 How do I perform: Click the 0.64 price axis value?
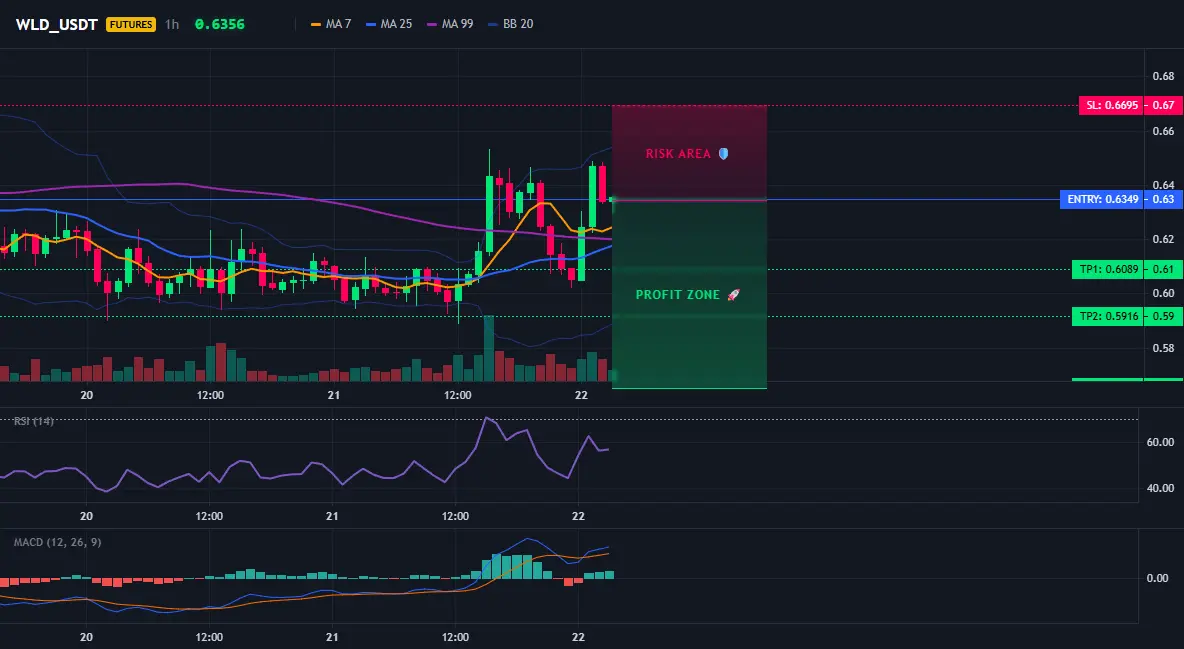click(x=1164, y=185)
